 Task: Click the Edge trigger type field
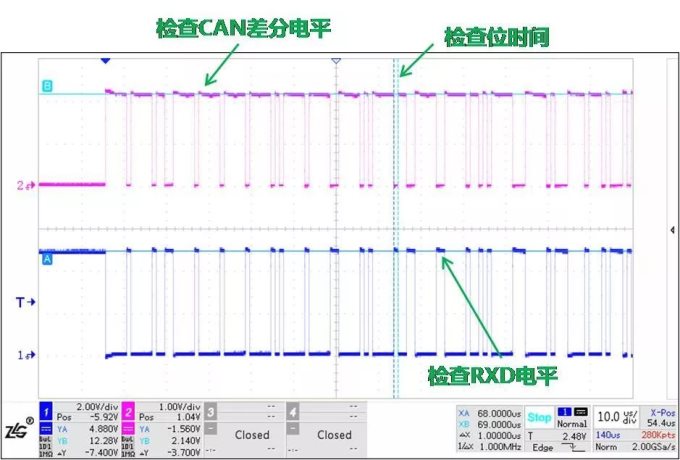[542, 448]
